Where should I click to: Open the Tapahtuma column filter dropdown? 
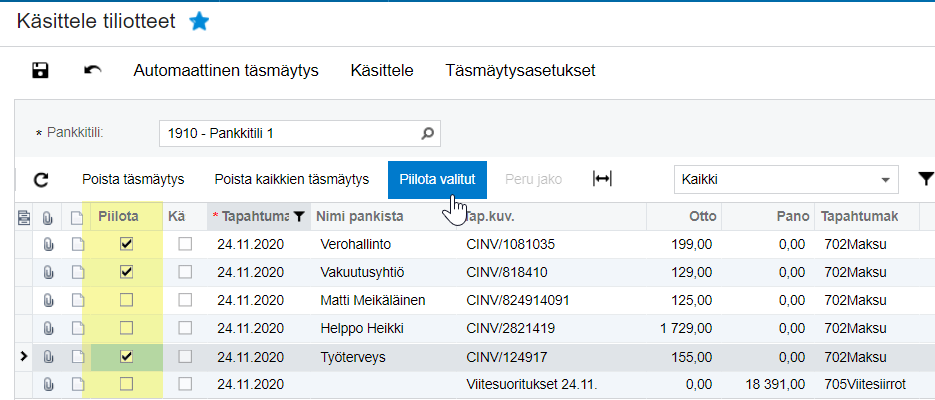298,216
